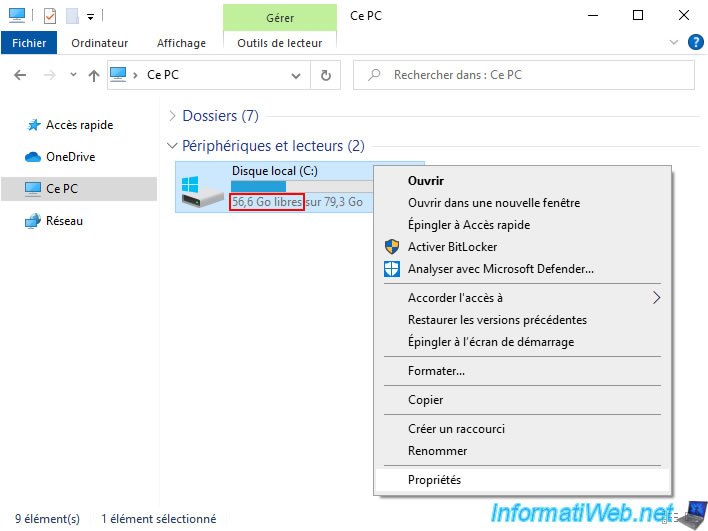708x531 pixels.
Task: Click the Disque local (C:) drive icon
Action: (x=202, y=191)
